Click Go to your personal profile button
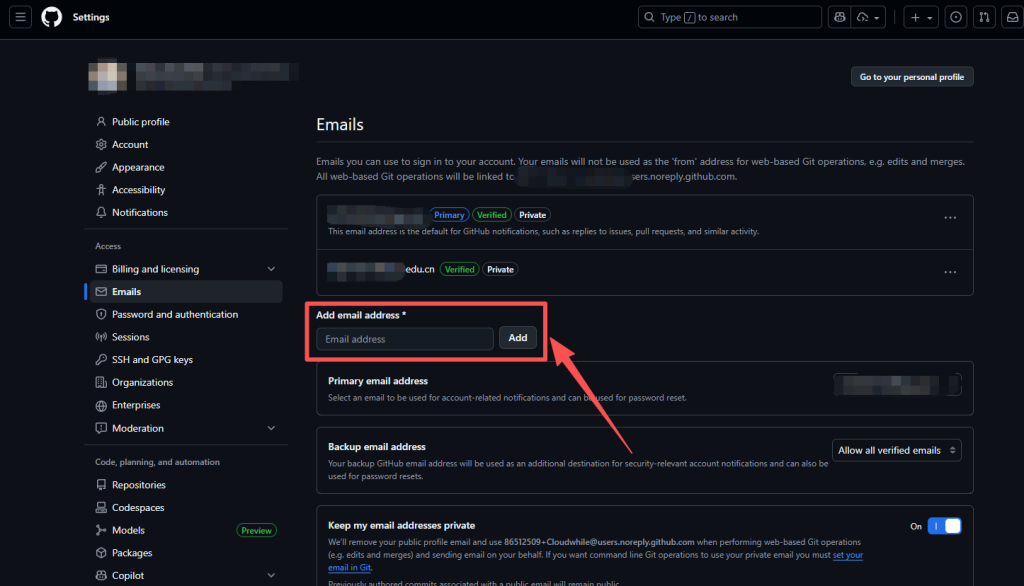Image resolution: width=1024 pixels, height=586 pixels. click(911, 77)
